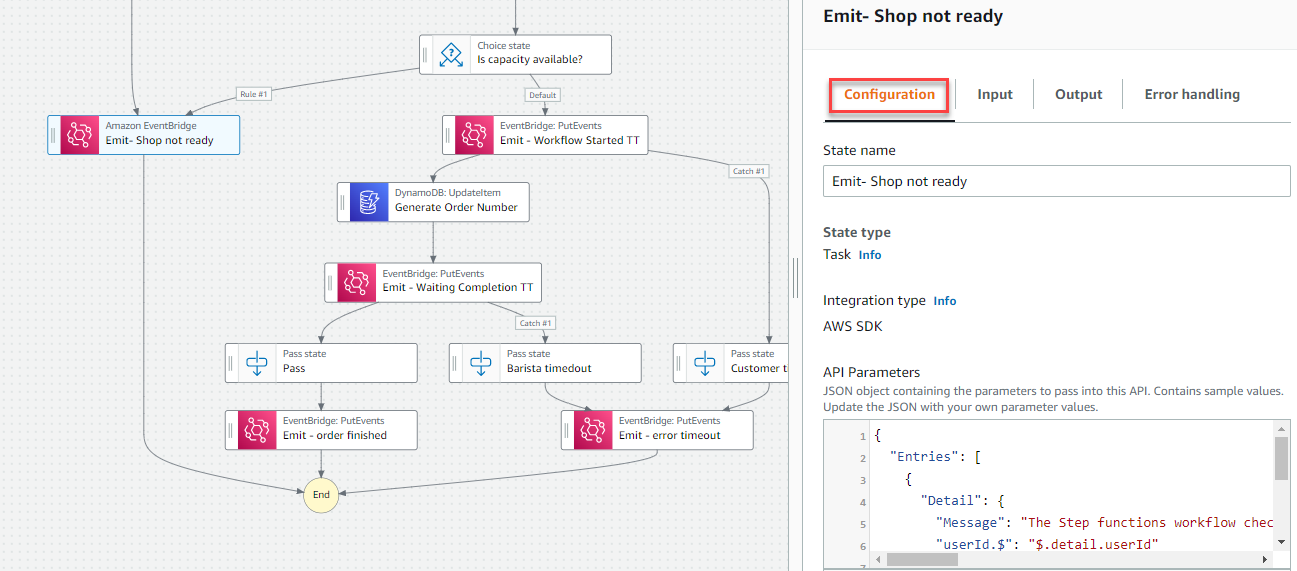Click Pass state icon on Barista timedout
This screenshot has width=1297, height=571.
(482, 362)
